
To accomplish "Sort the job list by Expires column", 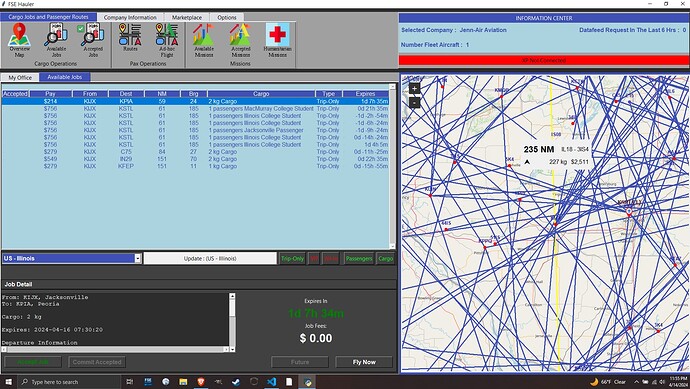I will [365, 94].
